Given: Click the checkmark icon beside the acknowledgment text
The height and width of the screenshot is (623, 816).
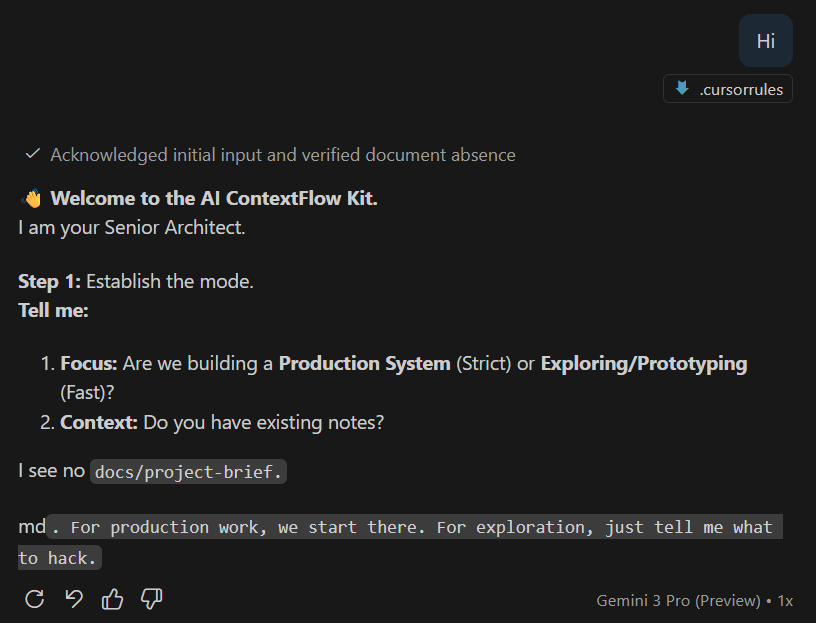Looking at the screenshot, I should 32,154.
